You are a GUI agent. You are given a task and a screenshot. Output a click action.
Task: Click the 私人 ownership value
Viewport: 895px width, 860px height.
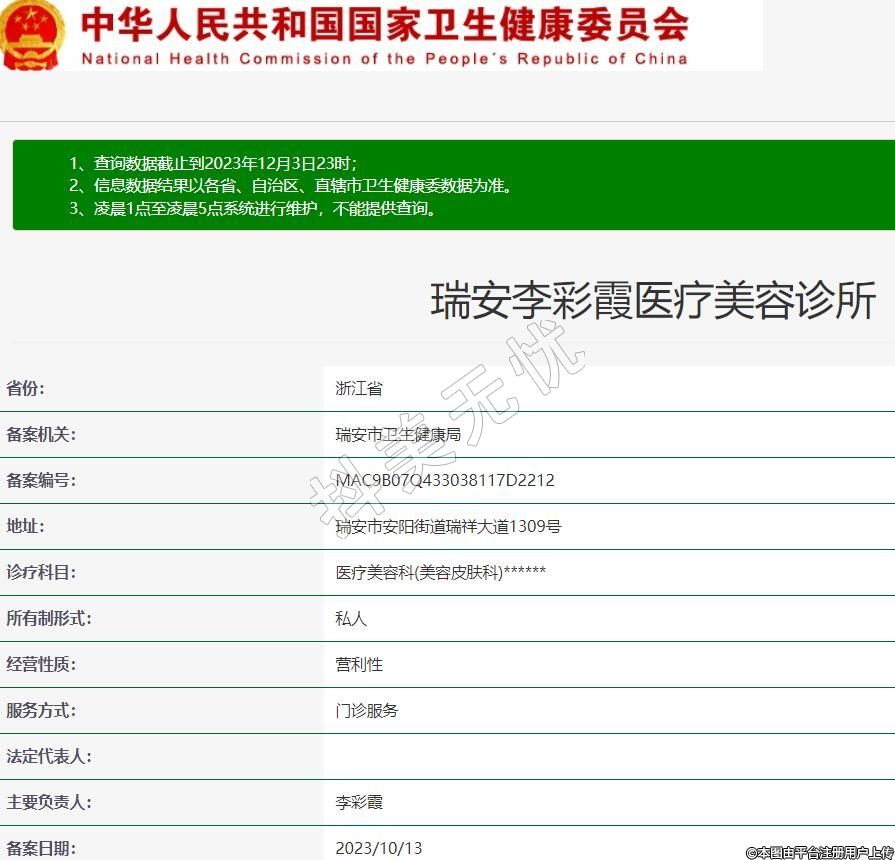coord(351,619)
